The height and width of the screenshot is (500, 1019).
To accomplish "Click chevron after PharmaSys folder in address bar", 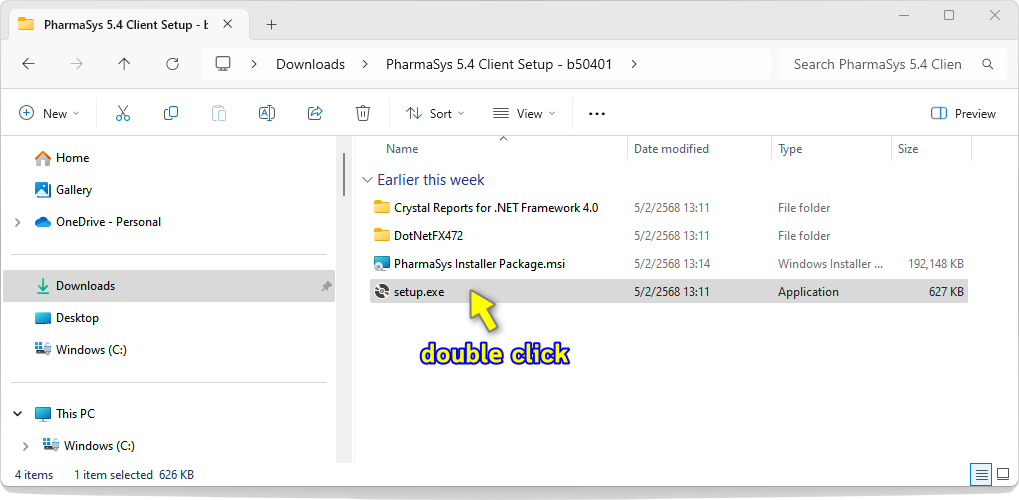I will pos(634,64).
